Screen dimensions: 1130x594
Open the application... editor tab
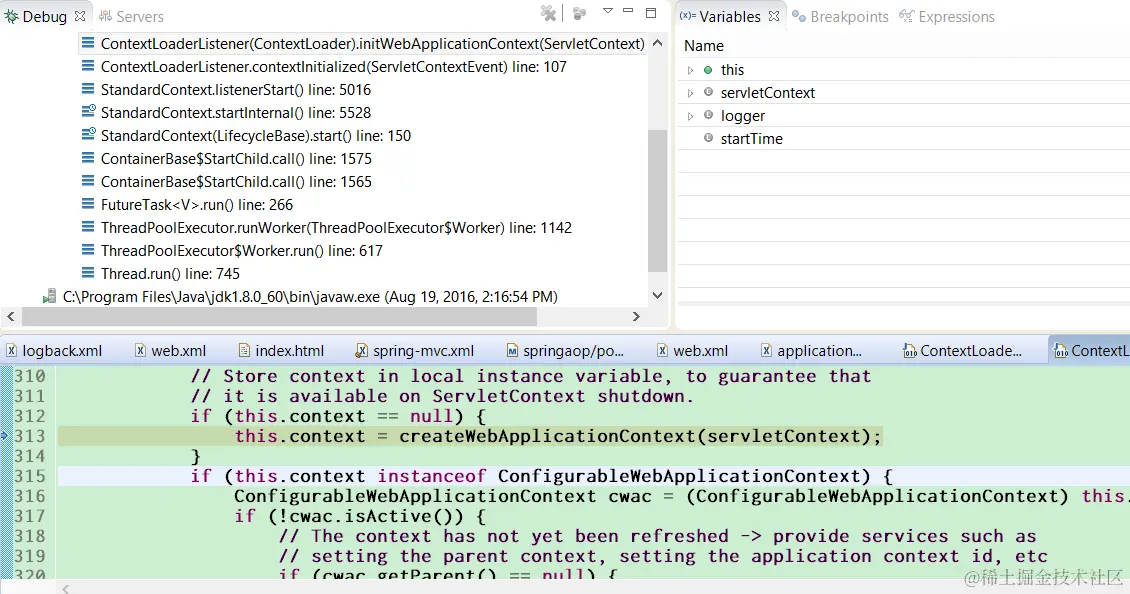click(812, 351)
